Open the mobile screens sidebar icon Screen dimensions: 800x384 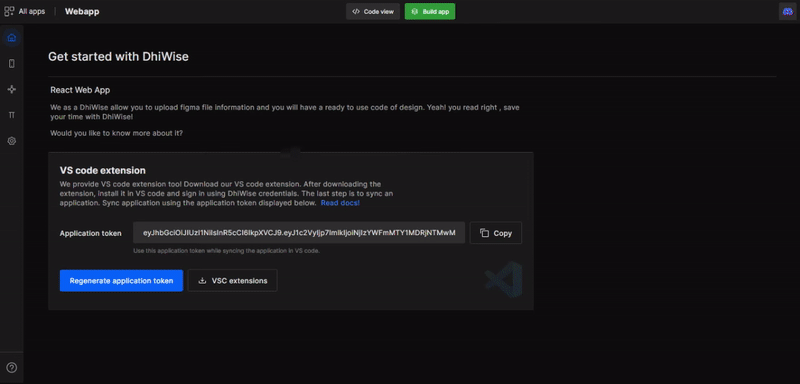coord(12,64)
